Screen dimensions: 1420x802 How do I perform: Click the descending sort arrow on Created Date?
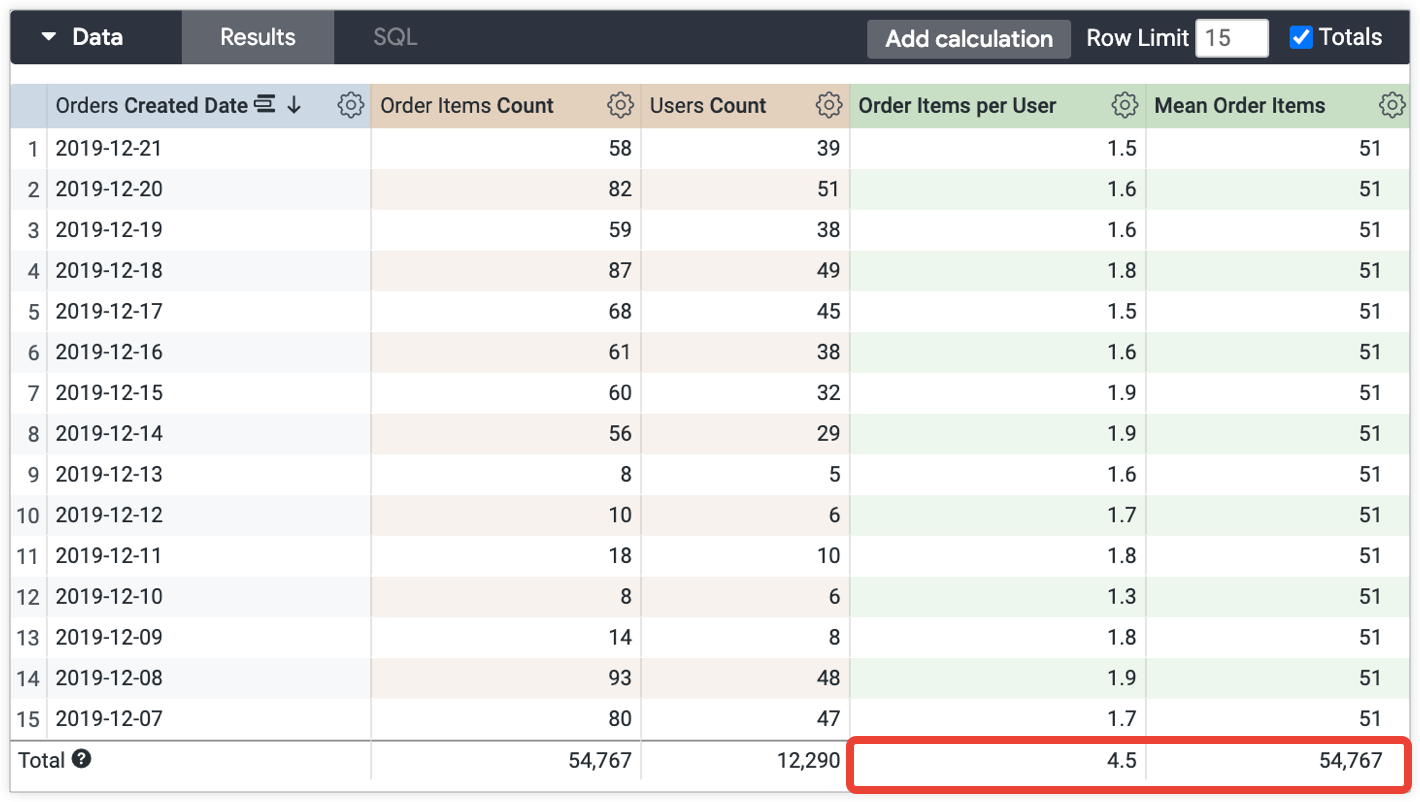pyautogui.click(x=294, y=105)
